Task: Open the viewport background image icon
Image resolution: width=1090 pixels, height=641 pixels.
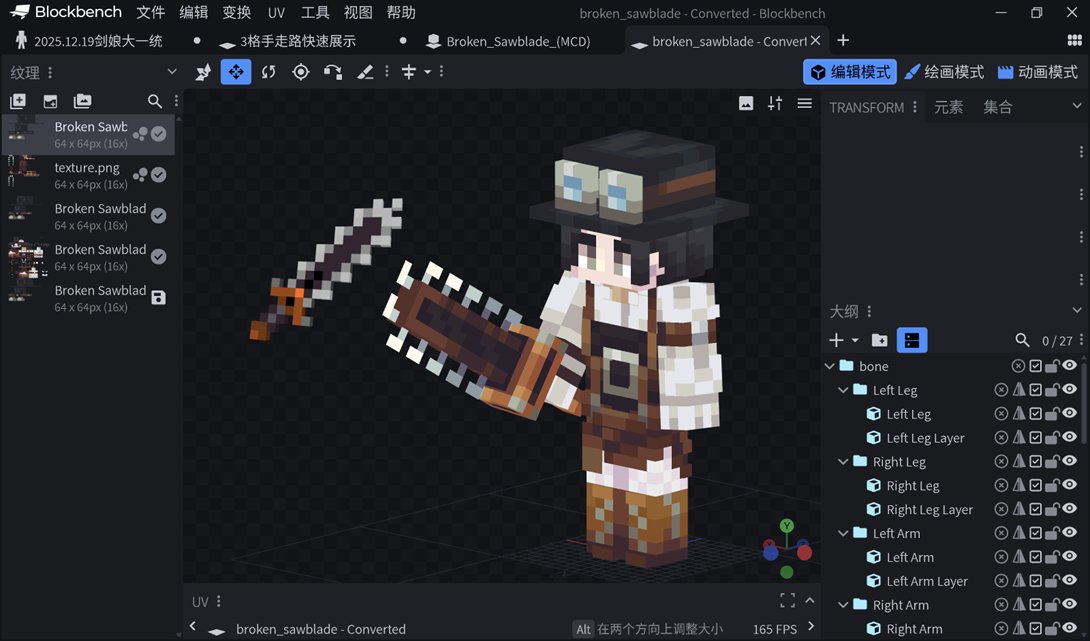Action: pyautogui.click(x=746, y=104)
